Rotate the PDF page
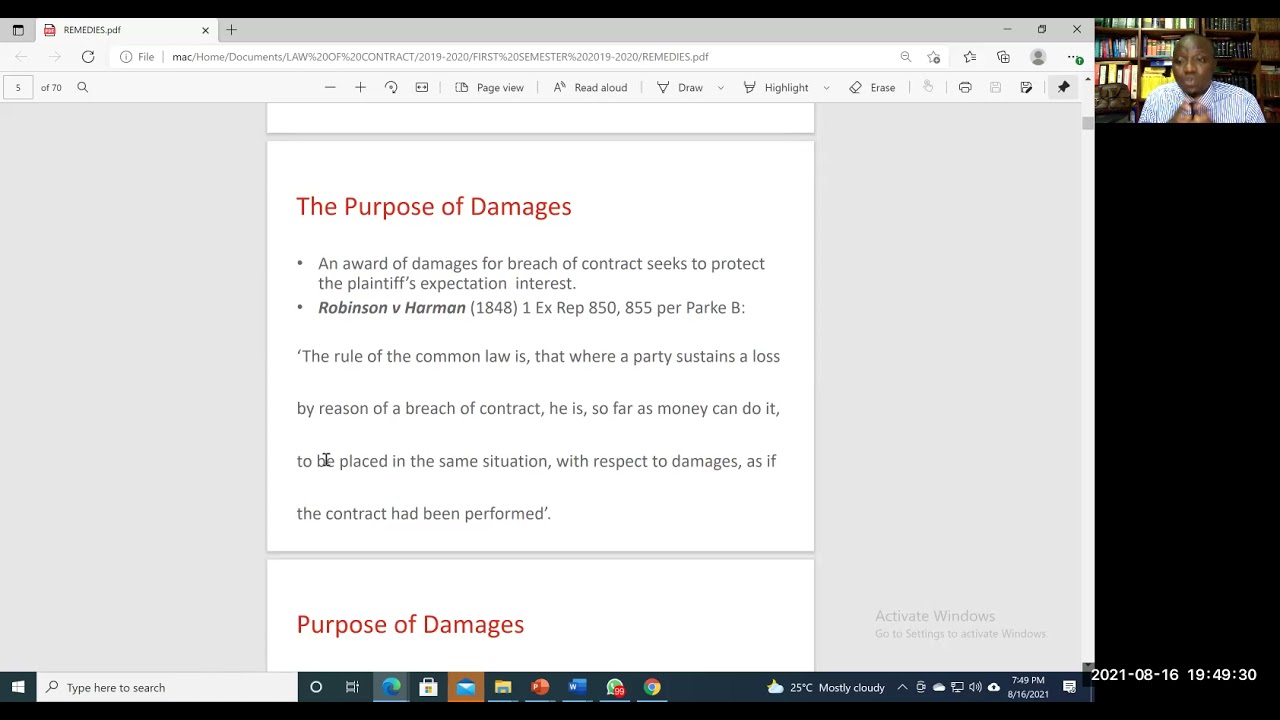 [x=391, y=88]
